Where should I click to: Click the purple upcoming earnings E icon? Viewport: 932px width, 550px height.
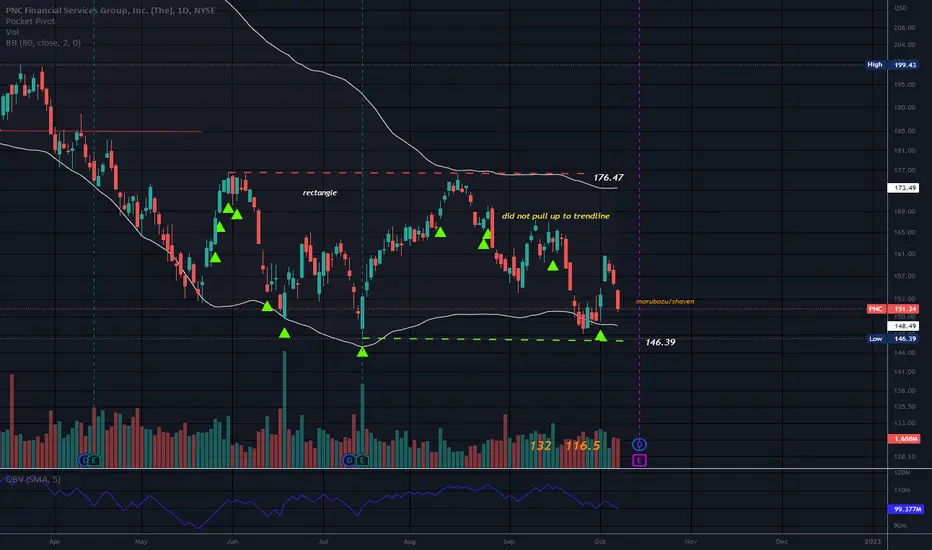coord(639,460)
